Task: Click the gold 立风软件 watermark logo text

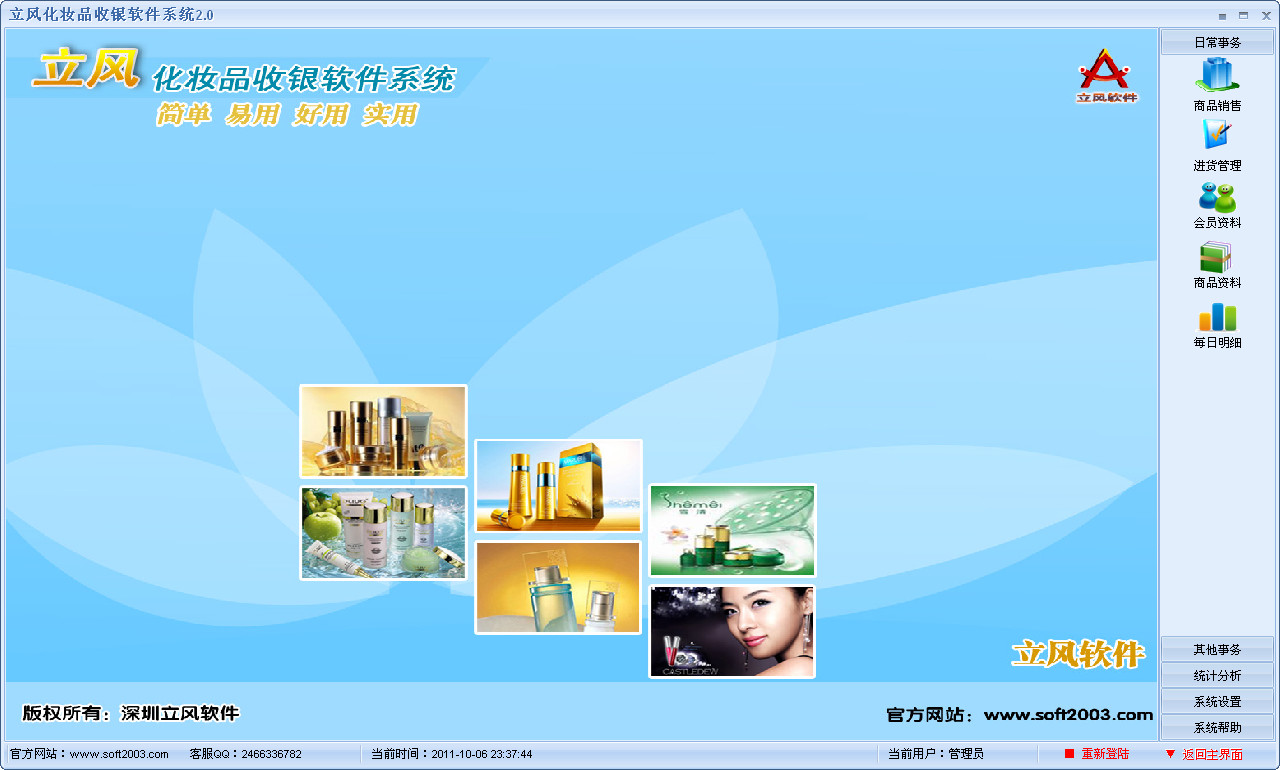Action: (x=1077, y=655)
